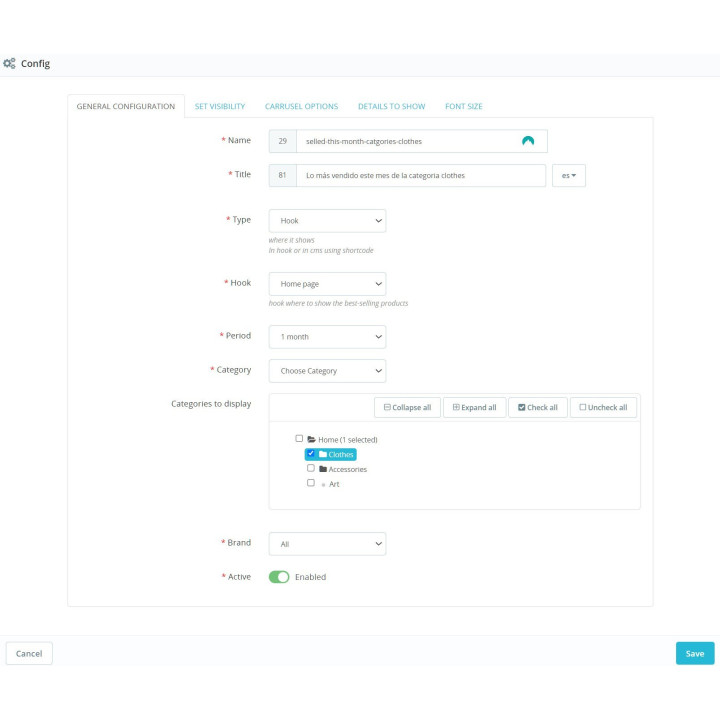Click the Config gears icon
The image size is (720, 720).
point(9,63)
